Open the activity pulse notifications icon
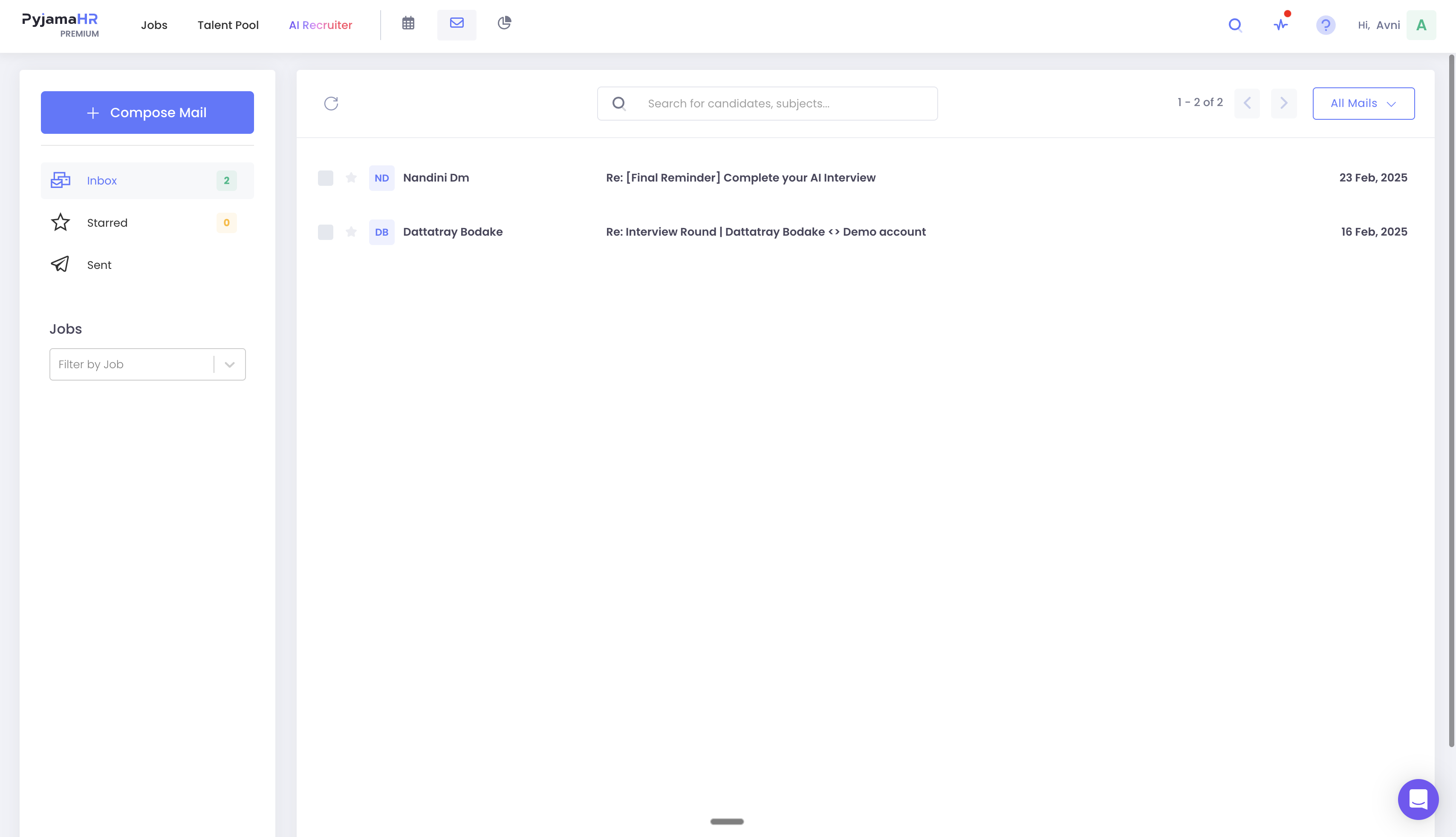The width and height of the screenshot is (1456, 837). [x=1281, y=25]
